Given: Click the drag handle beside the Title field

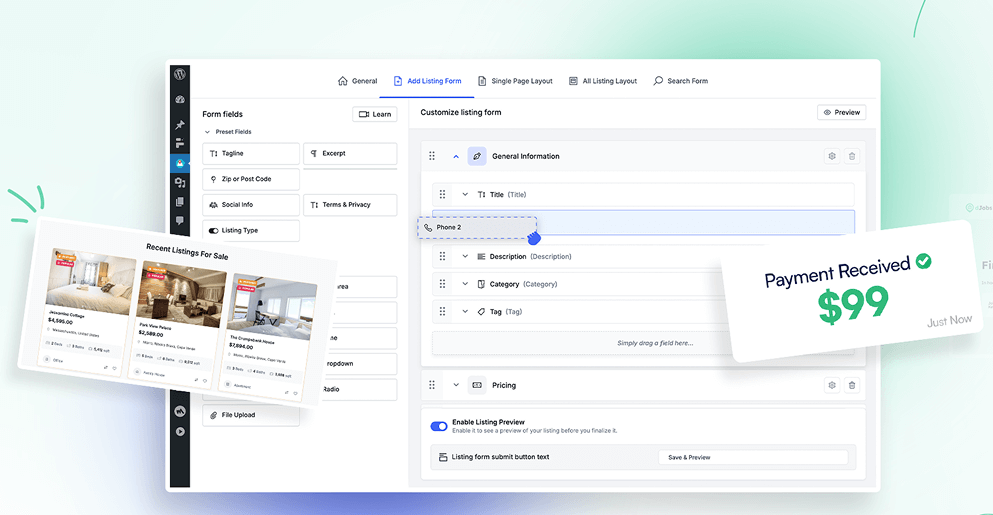Looking at the screenshot, I should click(443, 194).
